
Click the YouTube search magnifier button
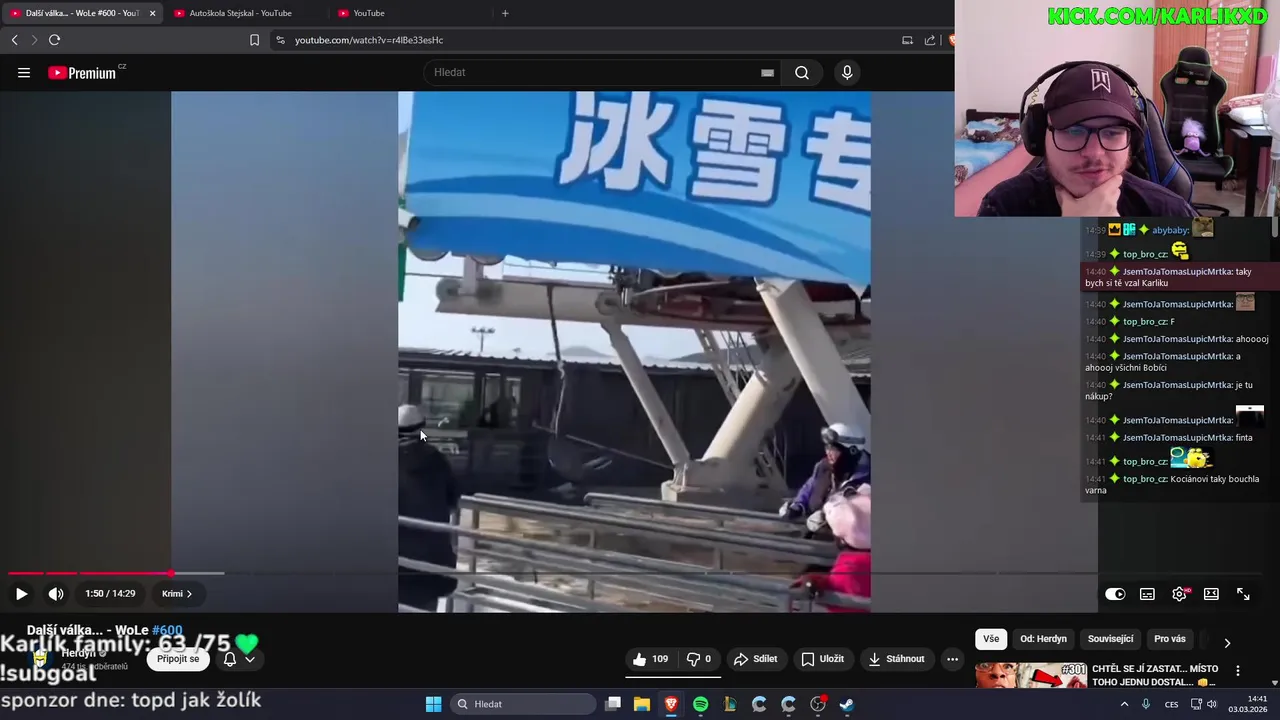[x=802, y=72]
